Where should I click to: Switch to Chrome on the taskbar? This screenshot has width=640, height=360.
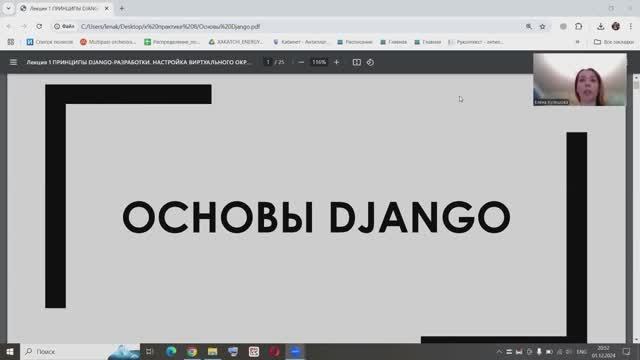(x=191, y=351)
